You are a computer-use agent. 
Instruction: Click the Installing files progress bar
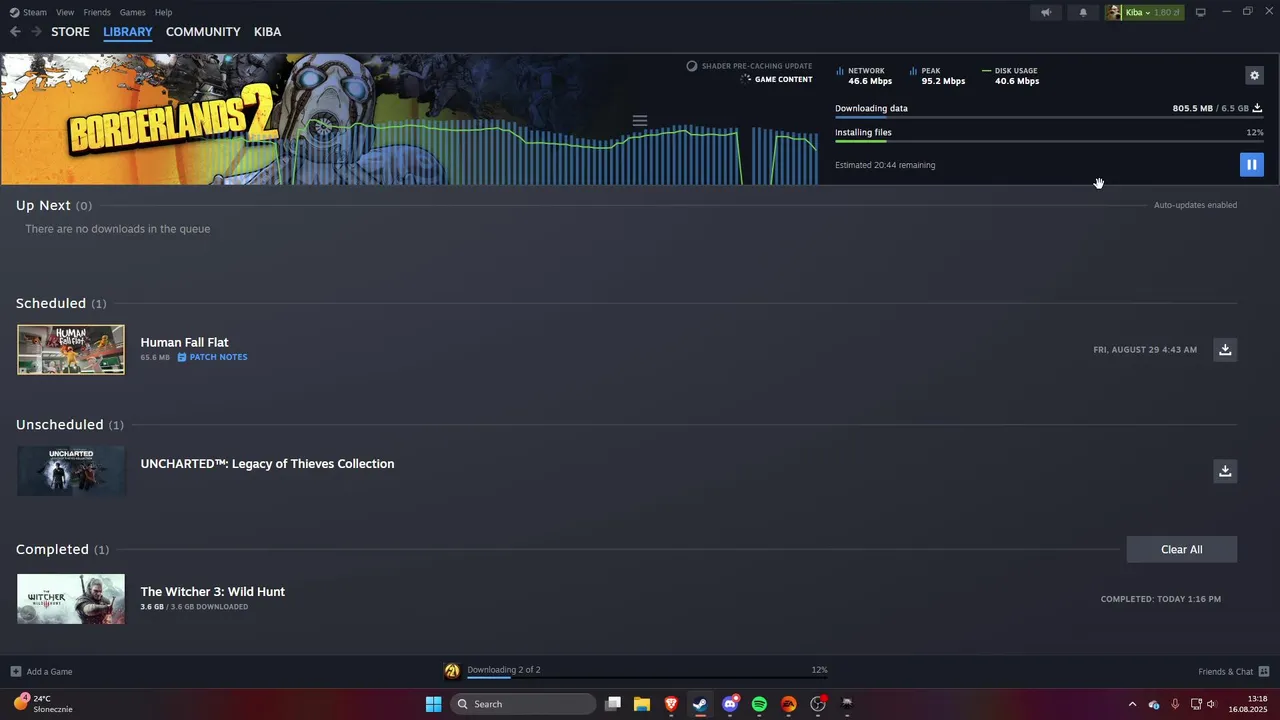click(1049, 141)
